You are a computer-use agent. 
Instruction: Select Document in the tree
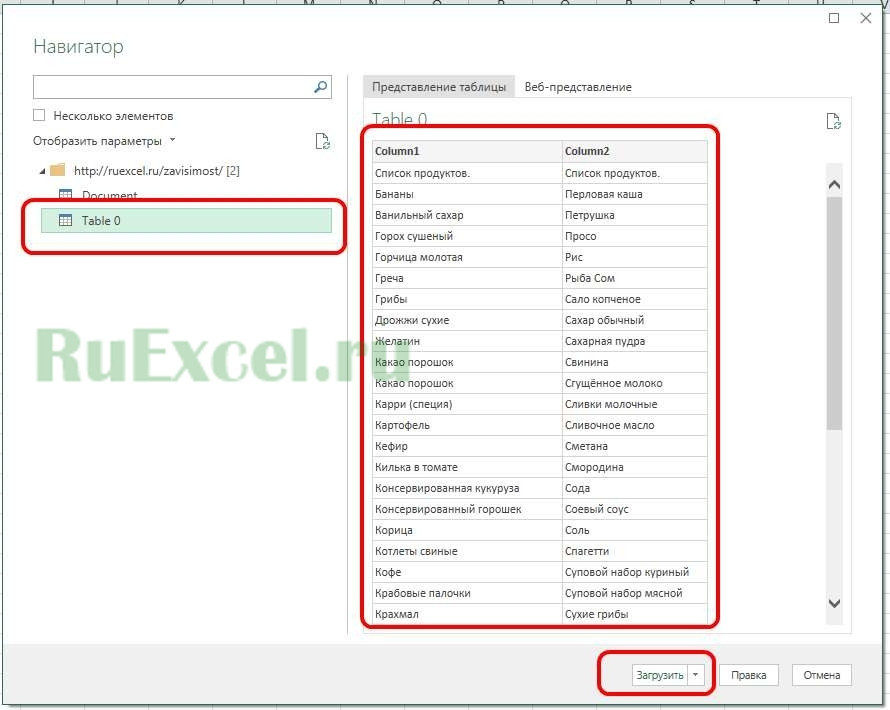pos(110,195)
